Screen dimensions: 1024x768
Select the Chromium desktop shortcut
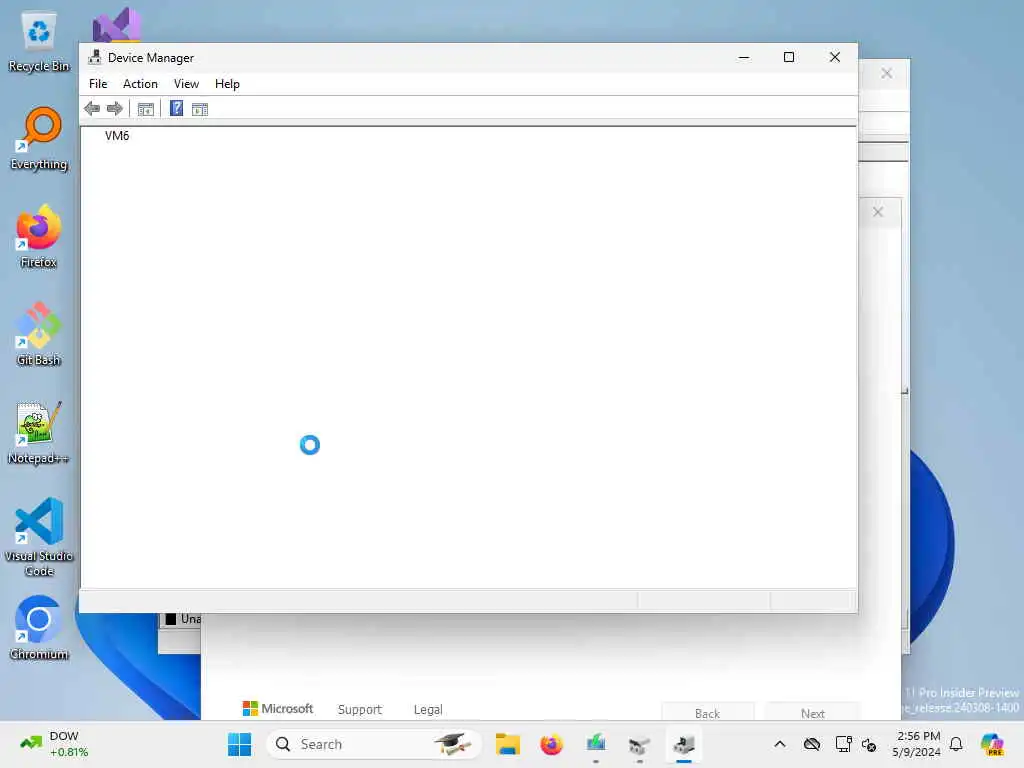pos(39,628)
